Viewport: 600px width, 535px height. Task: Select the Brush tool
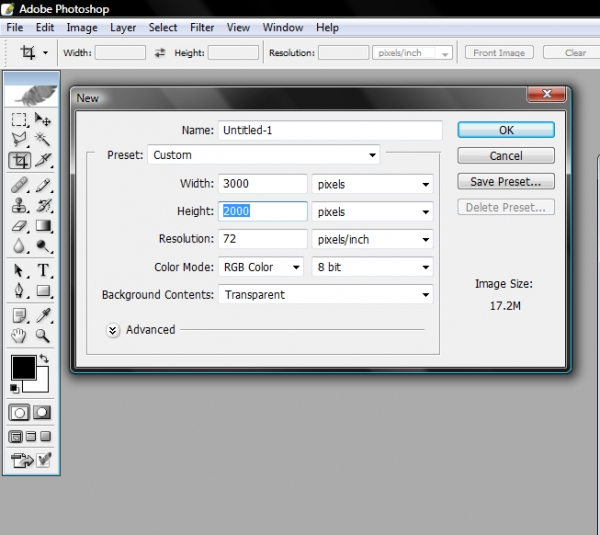coord(42,185)
